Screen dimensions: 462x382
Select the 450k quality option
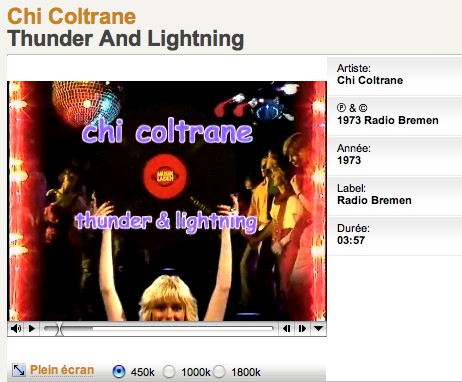tap(119, 371)
